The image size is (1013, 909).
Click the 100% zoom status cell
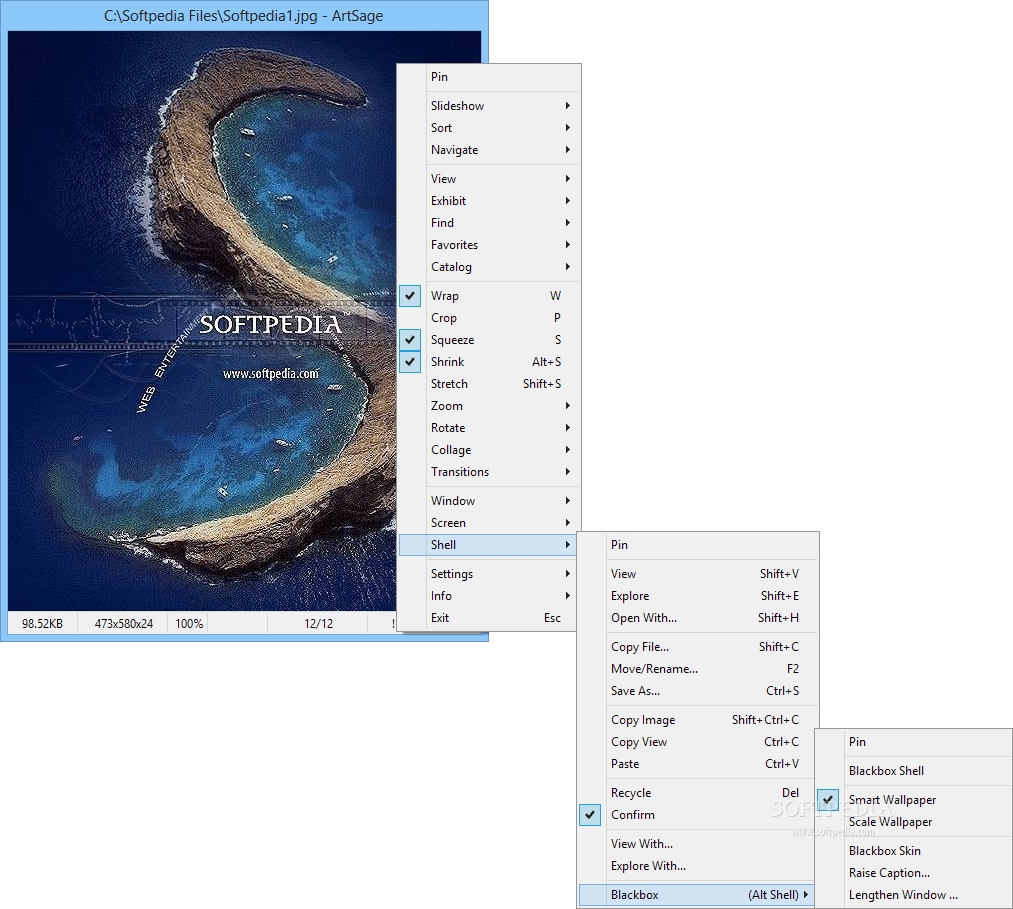point(189,623)
